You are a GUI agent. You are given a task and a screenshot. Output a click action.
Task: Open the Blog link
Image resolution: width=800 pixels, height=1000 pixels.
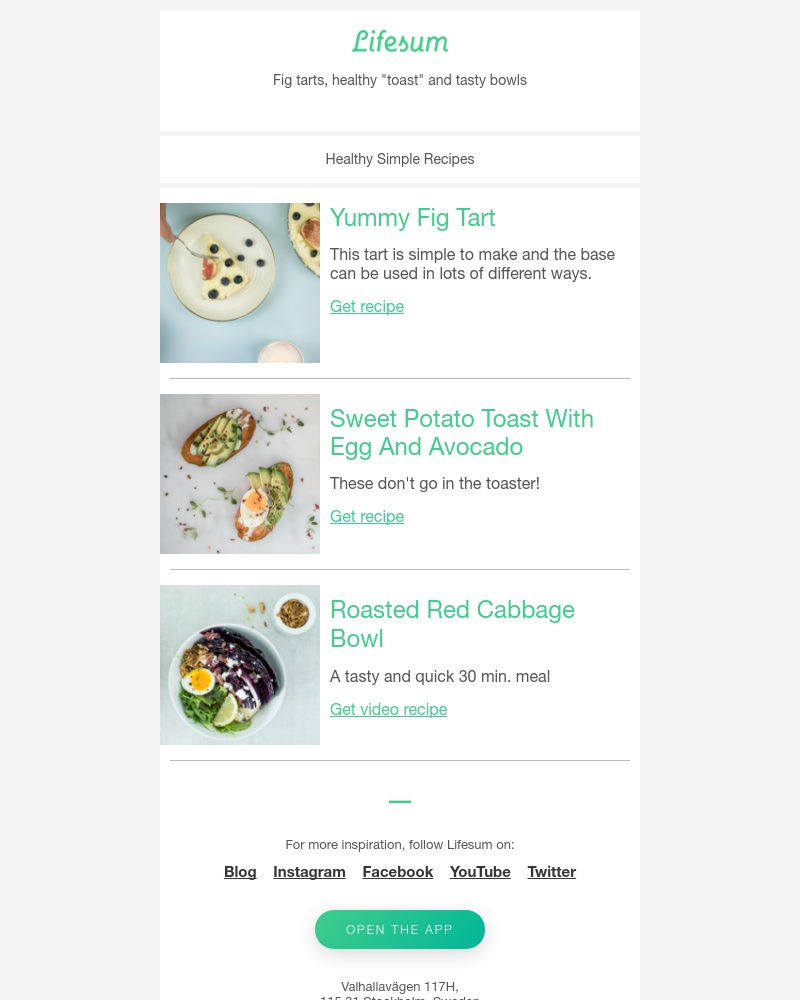(240, 871)
